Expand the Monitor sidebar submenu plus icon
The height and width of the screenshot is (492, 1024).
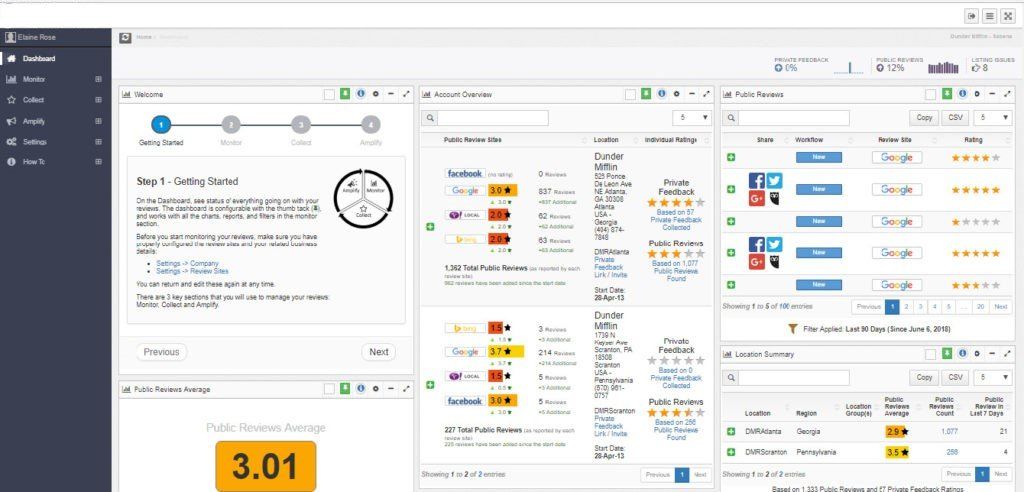(99, 79)
